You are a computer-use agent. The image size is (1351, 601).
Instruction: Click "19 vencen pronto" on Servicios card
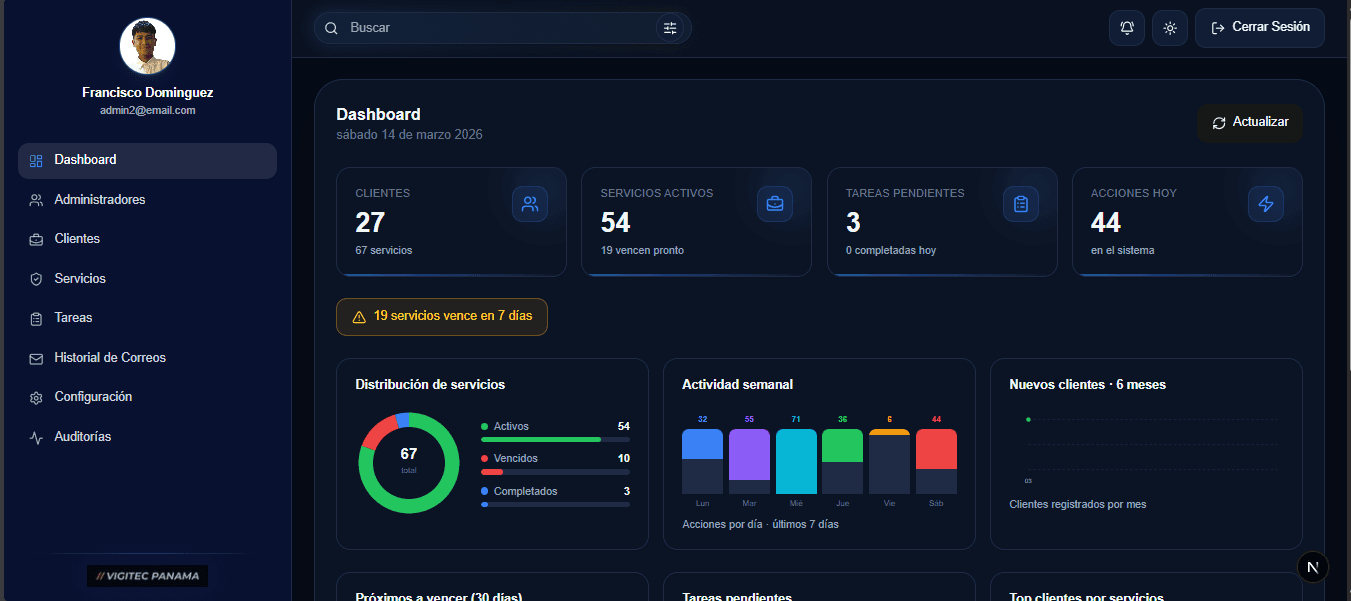click(642, 250)
